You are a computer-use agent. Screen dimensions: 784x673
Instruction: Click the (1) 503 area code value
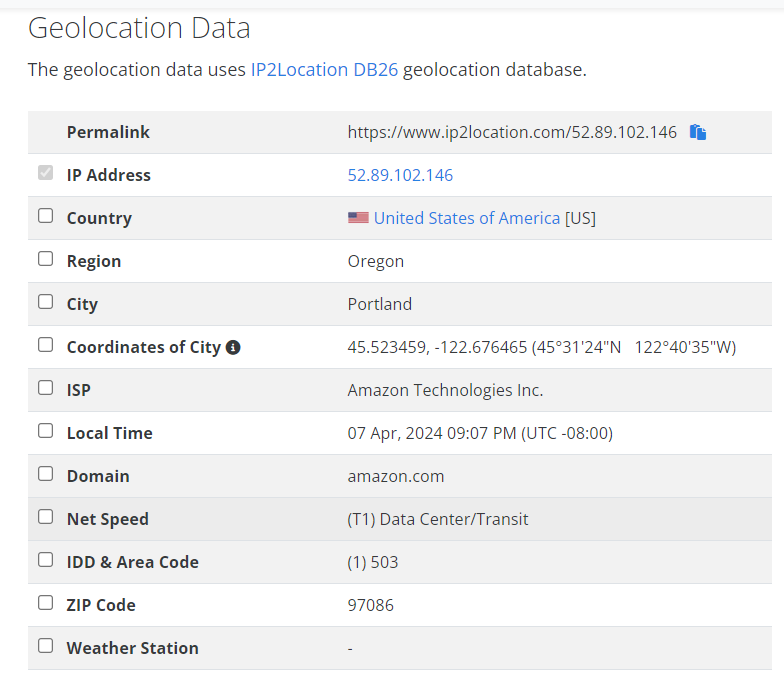[x=372, y=562]
